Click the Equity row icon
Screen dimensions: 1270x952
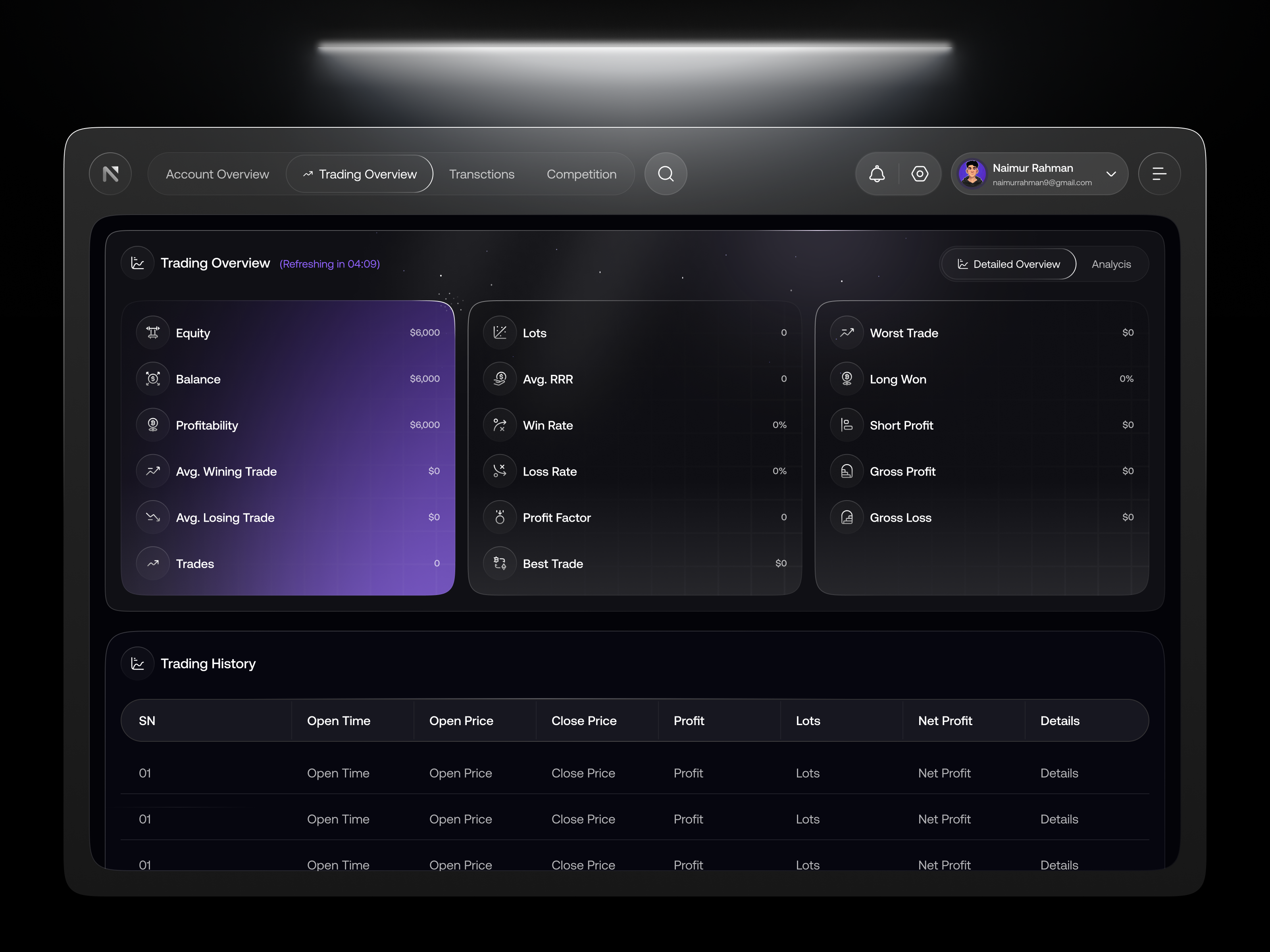click(x=153, y=333)
